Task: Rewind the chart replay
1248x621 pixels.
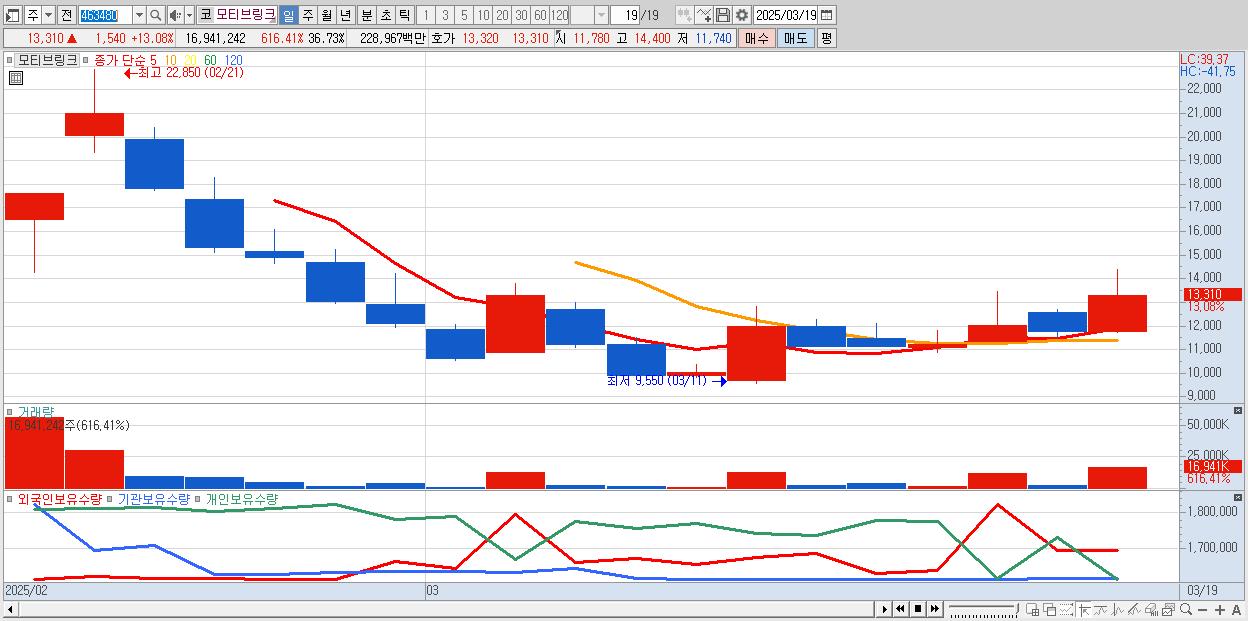Action: (x=900, y=609)
